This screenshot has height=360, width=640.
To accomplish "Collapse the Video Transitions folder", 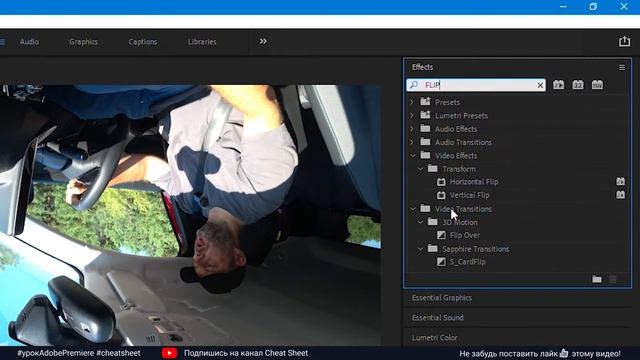I will pos(413,209).
